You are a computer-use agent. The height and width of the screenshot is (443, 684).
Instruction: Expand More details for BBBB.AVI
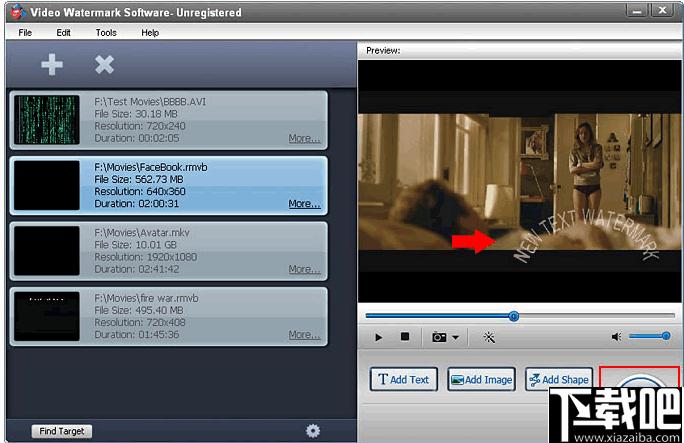coord(304,138)
